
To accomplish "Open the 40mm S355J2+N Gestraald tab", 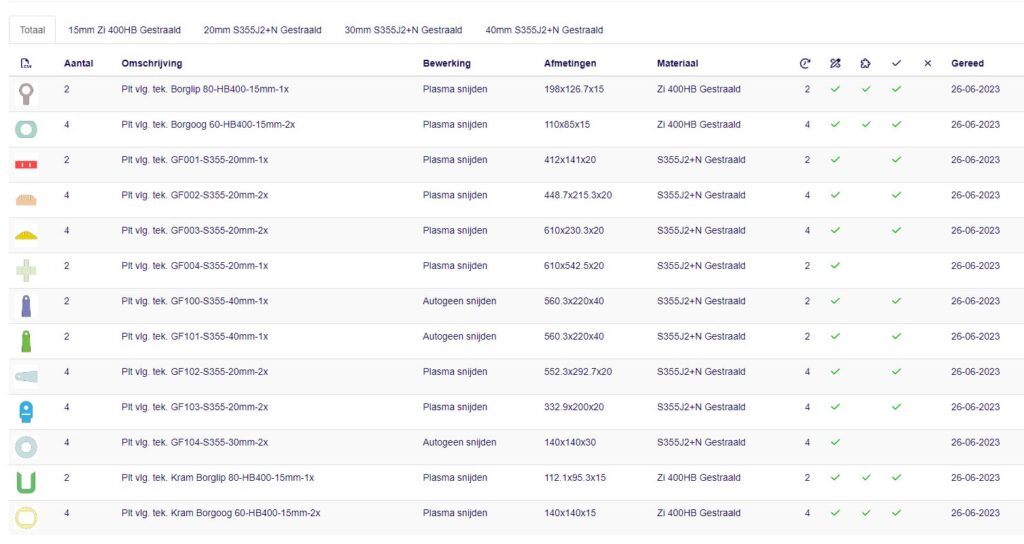I will (x=544, y=30).
